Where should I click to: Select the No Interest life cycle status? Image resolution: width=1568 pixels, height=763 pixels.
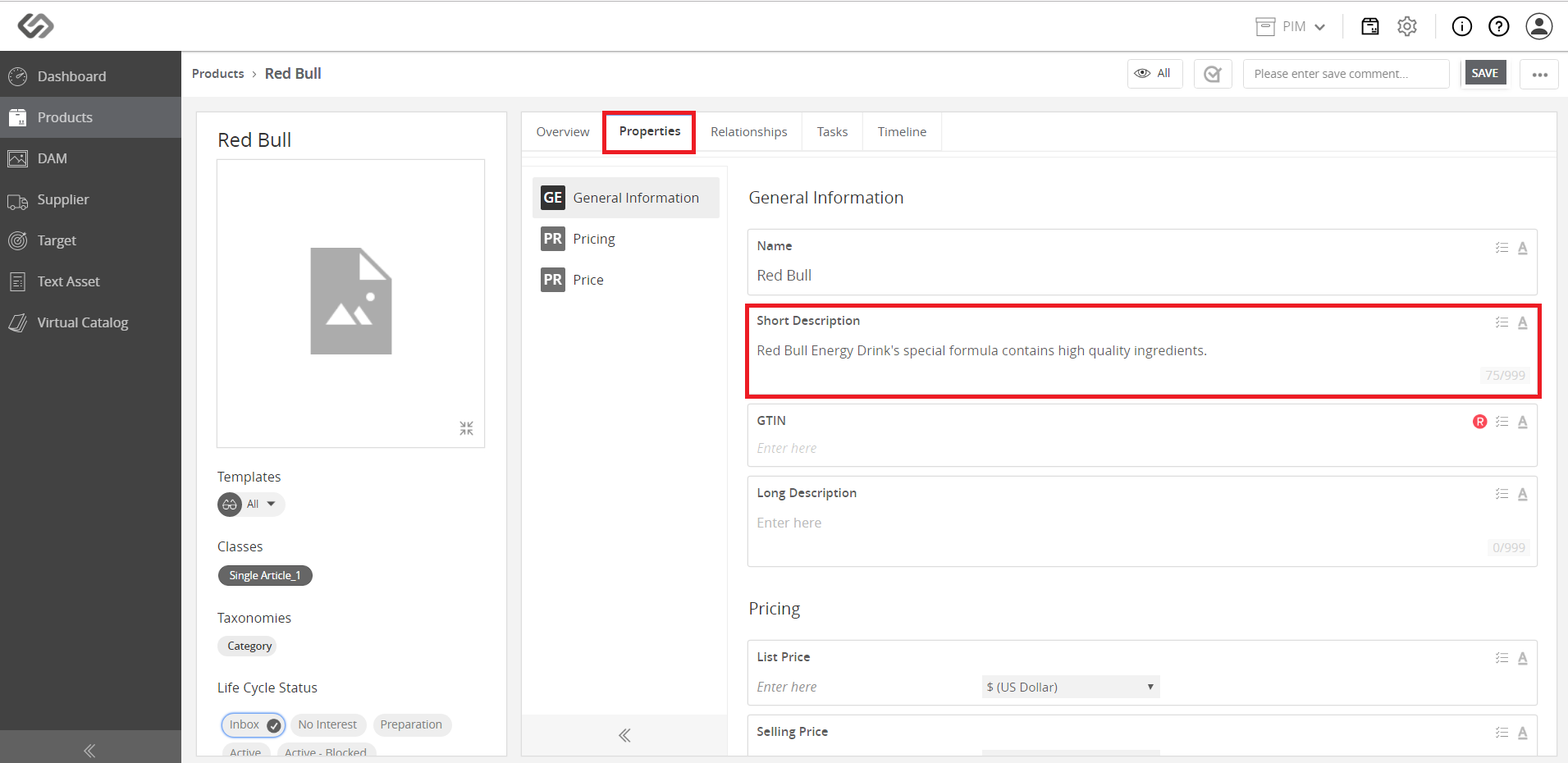(327, 724)
